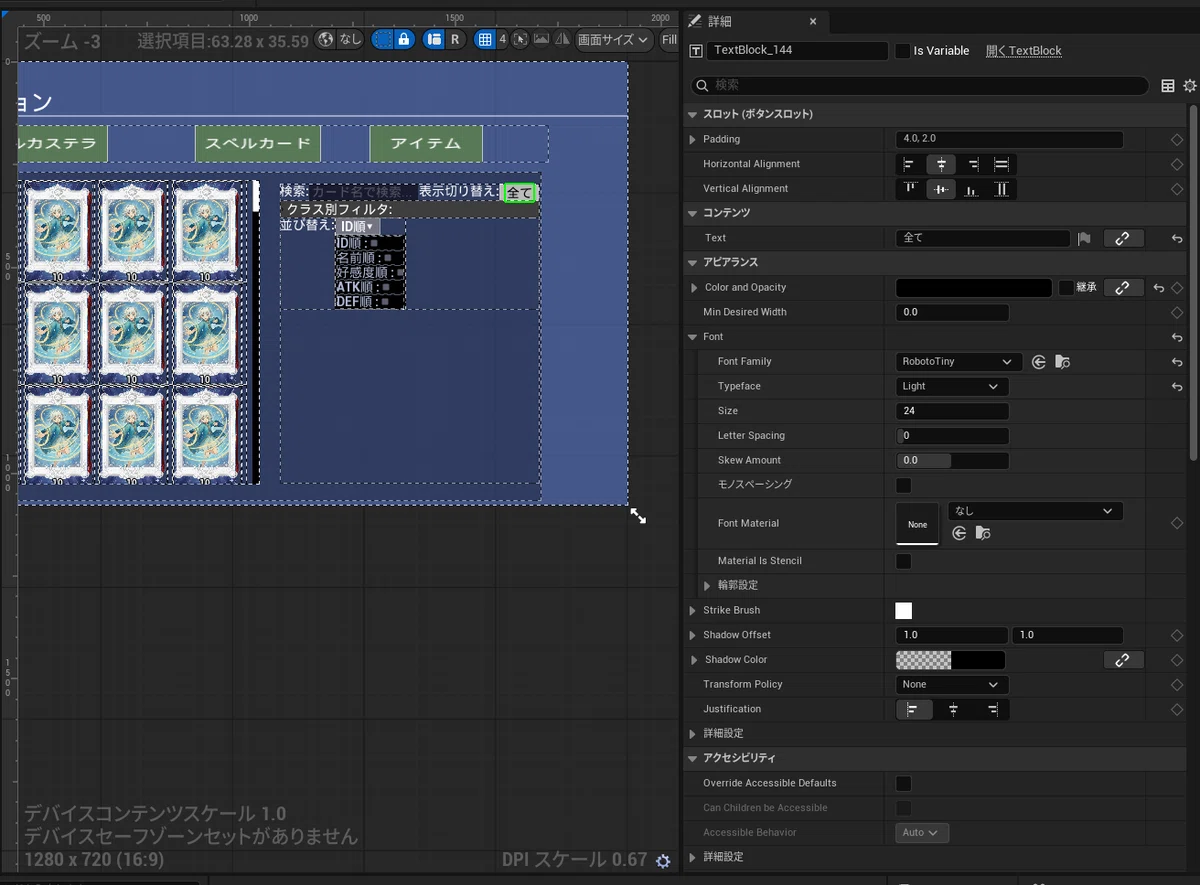Set Horizontal Alignment to fill
Viewport: 1200px width, 885px height.
(1002, 164)
